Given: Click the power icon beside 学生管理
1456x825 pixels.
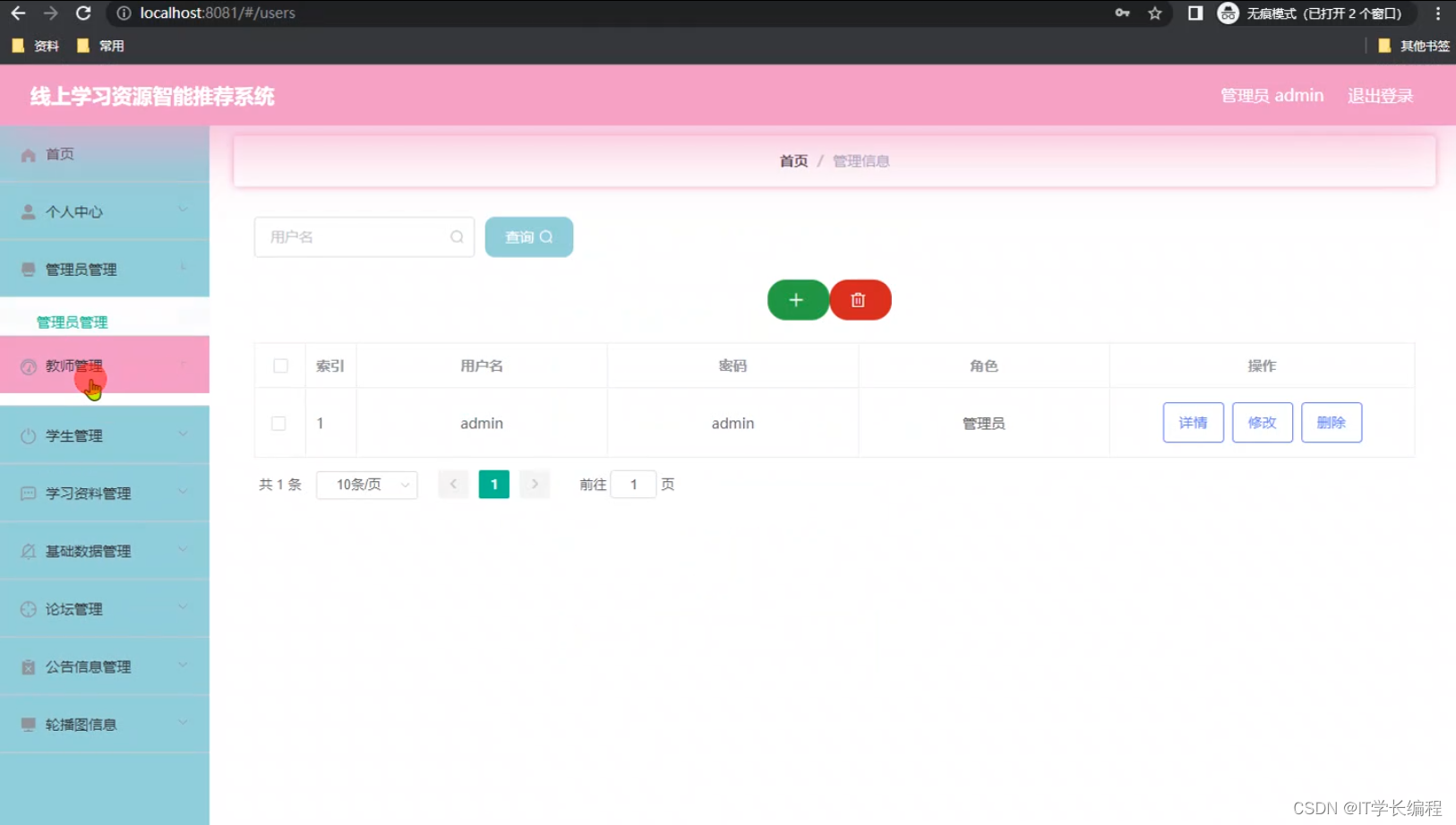Looking at the screenshot, I should [27, 435].
